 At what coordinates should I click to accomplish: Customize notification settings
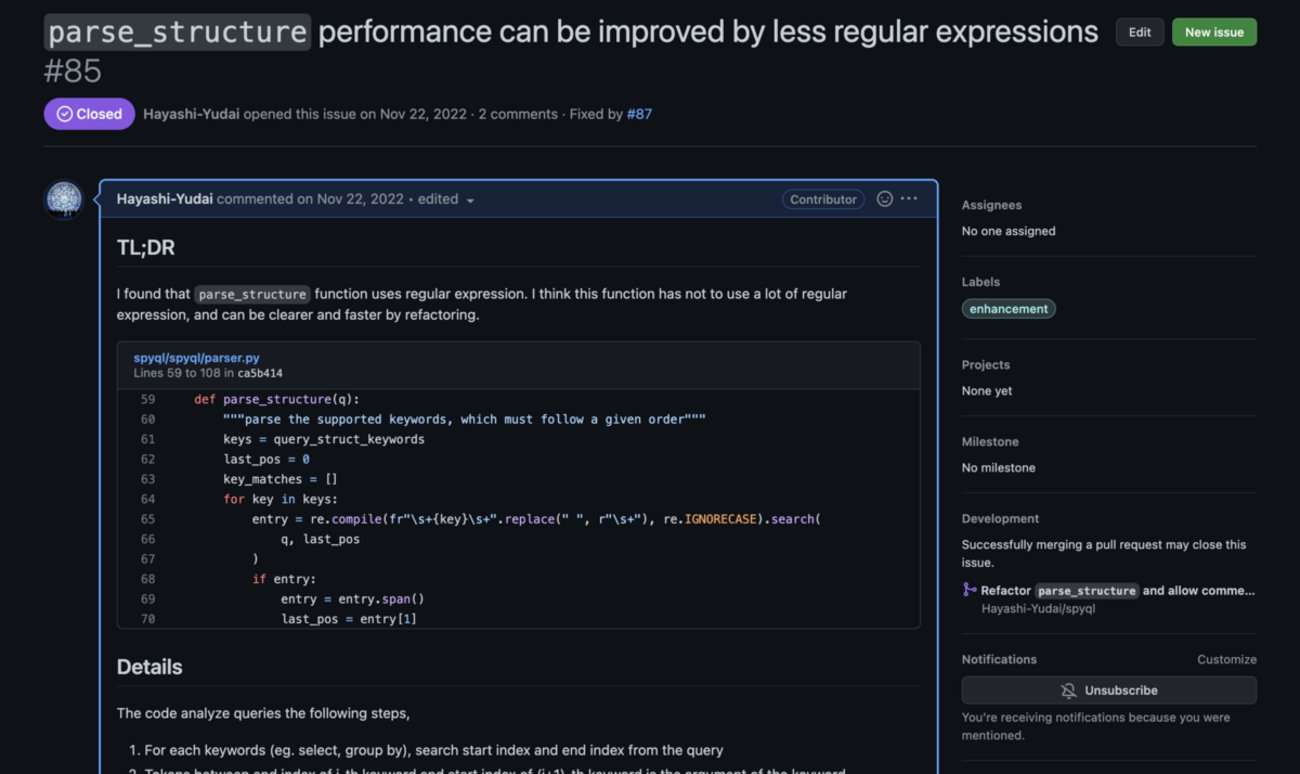click(x=1226, y=659)
